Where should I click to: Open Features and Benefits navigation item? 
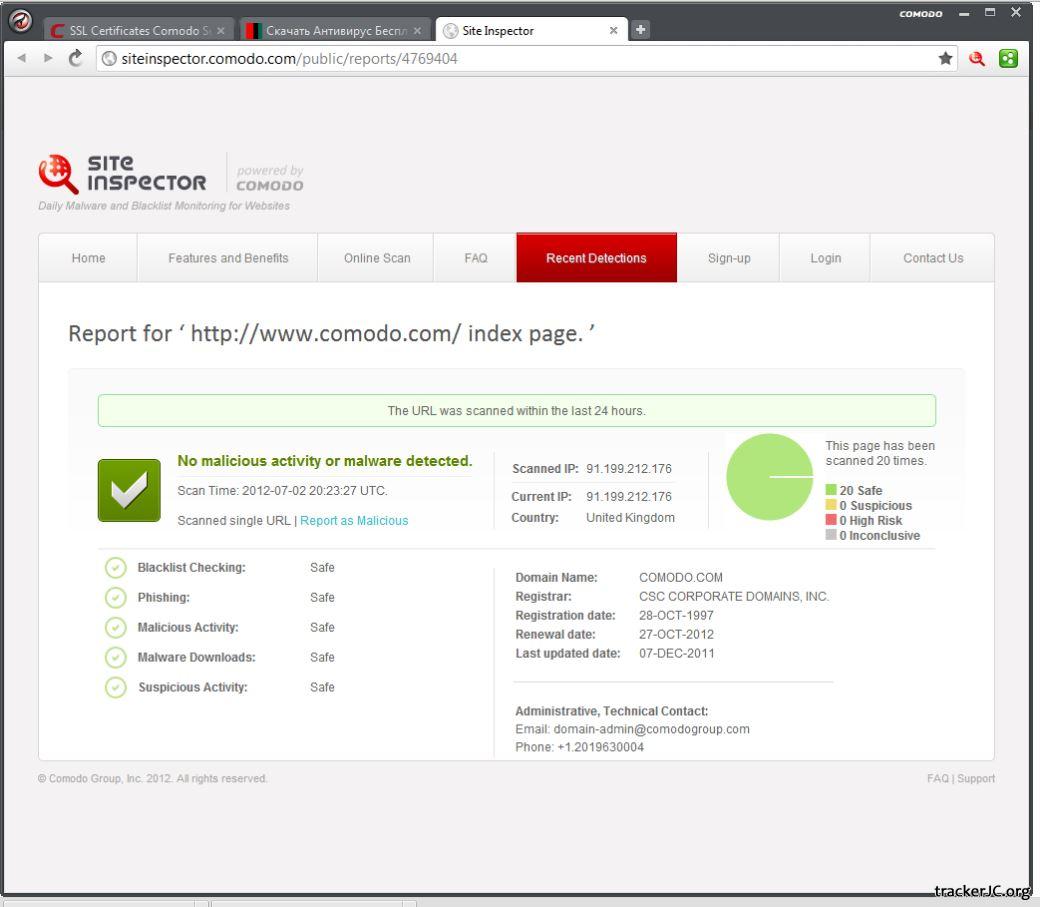228,258
